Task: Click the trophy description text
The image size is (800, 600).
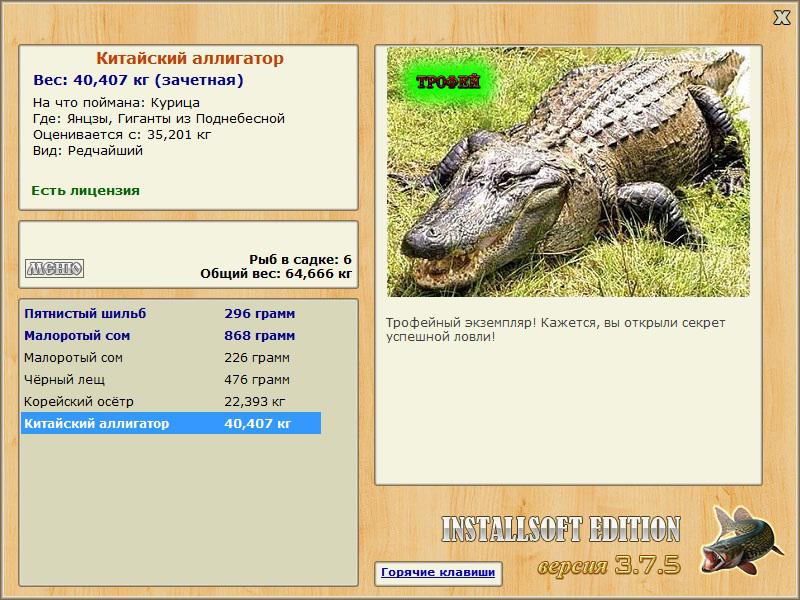Action: [555, 330]
